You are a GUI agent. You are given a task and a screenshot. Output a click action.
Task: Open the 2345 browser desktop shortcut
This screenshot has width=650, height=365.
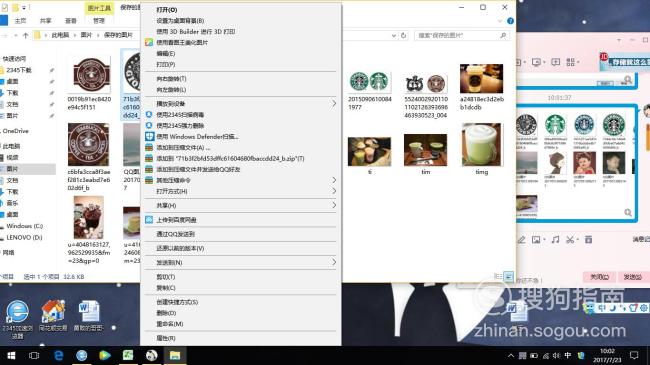coord(17,319)
